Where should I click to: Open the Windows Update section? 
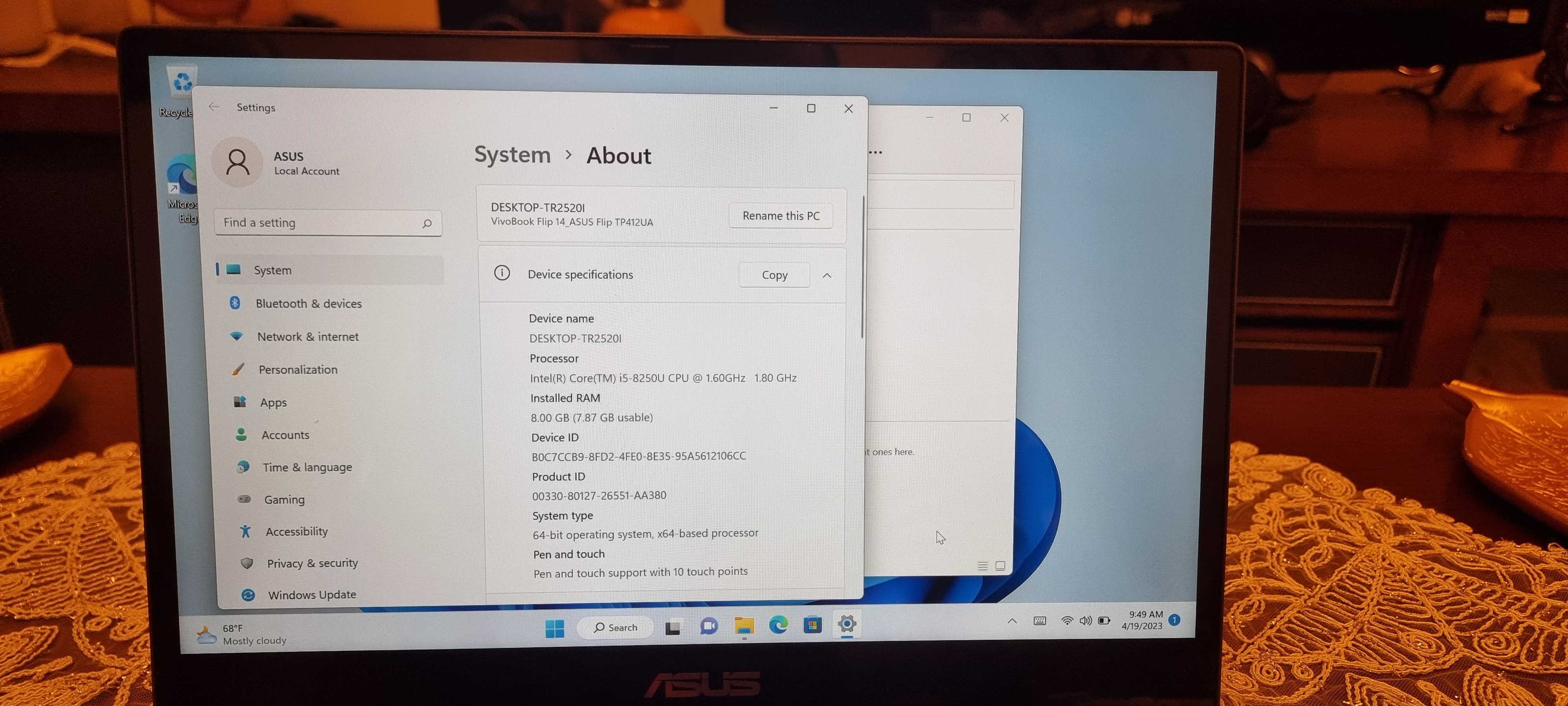(312, 595)
